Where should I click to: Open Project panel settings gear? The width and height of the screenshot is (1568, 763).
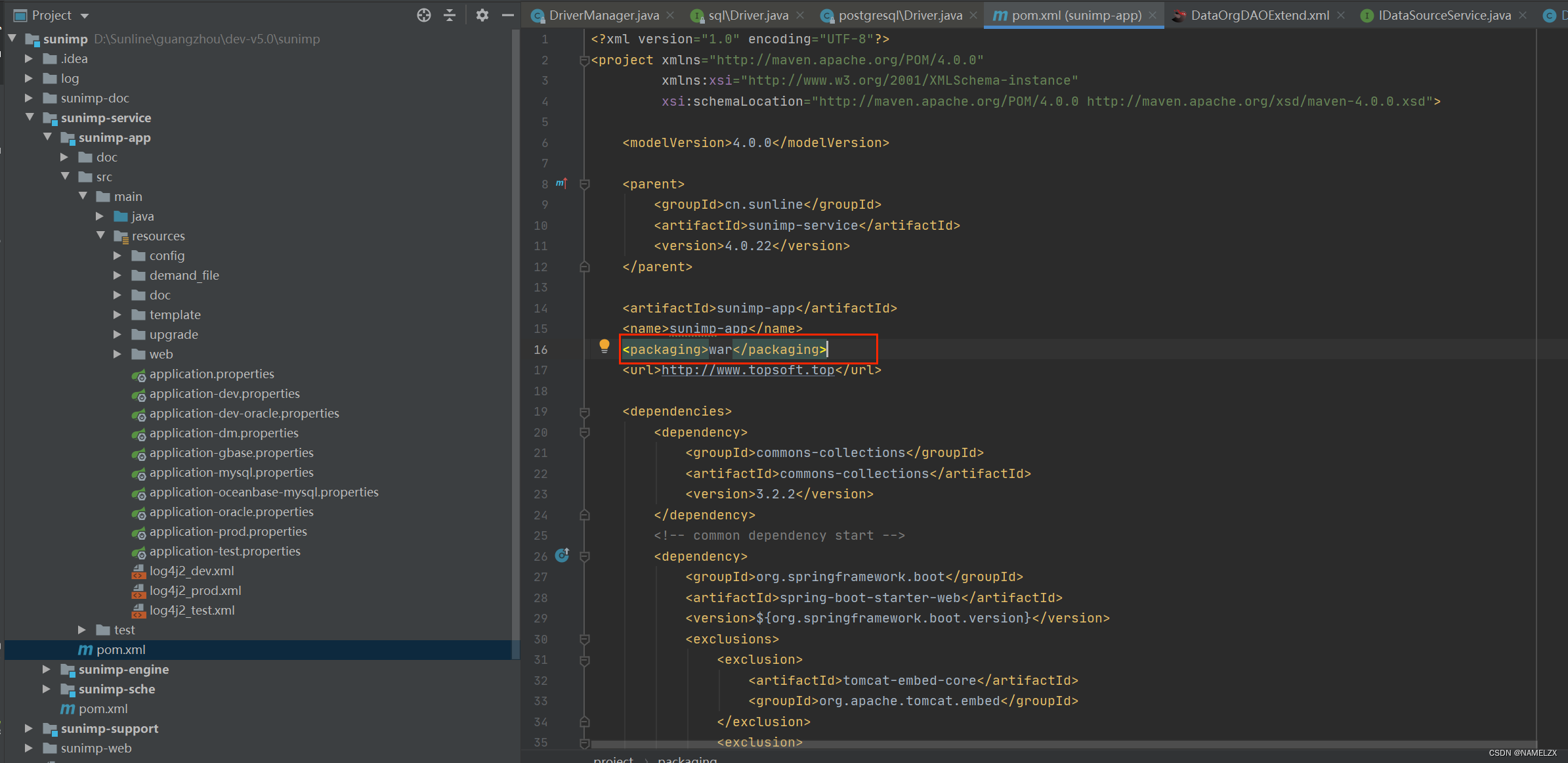coord(482,15)
